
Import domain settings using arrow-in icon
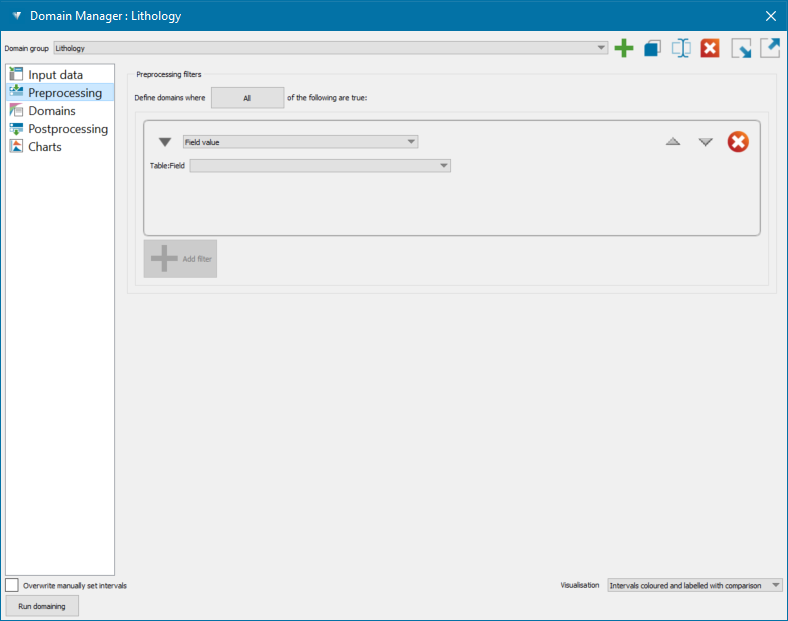(741, 48)
